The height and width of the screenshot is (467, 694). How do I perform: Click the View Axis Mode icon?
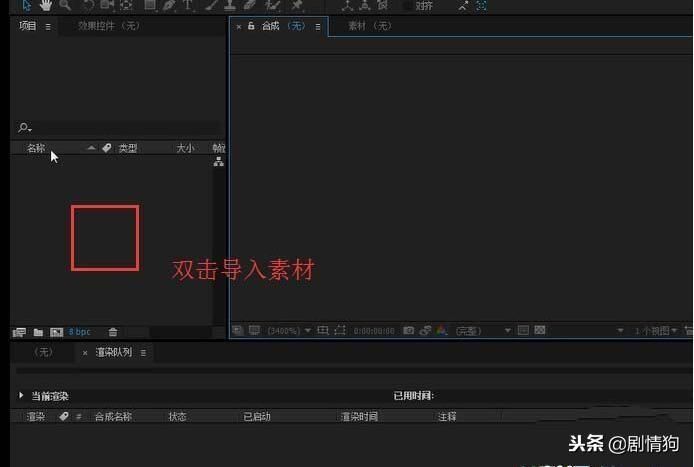[383, 5]
